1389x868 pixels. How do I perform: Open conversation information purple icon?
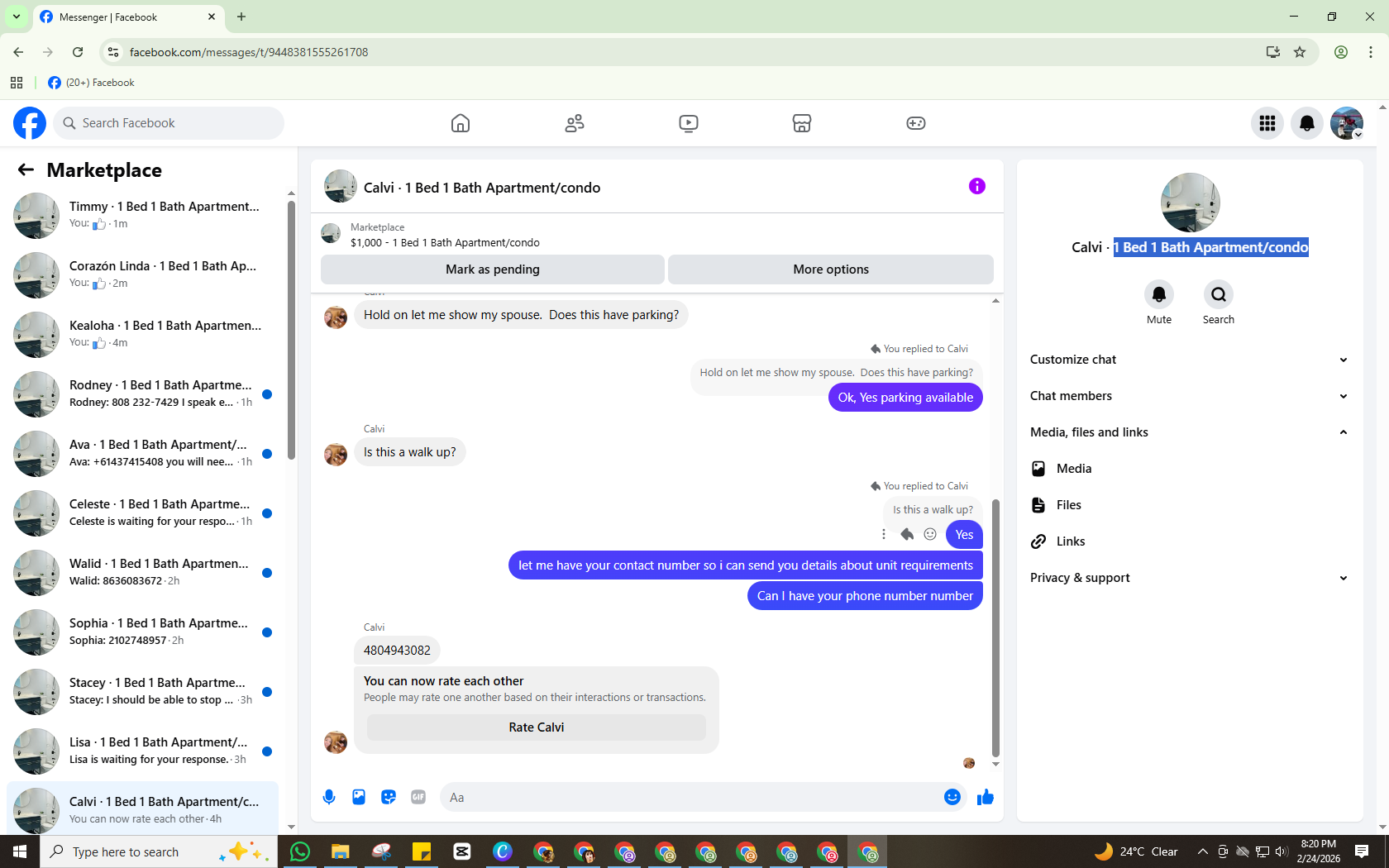click(x=977, y=186)
